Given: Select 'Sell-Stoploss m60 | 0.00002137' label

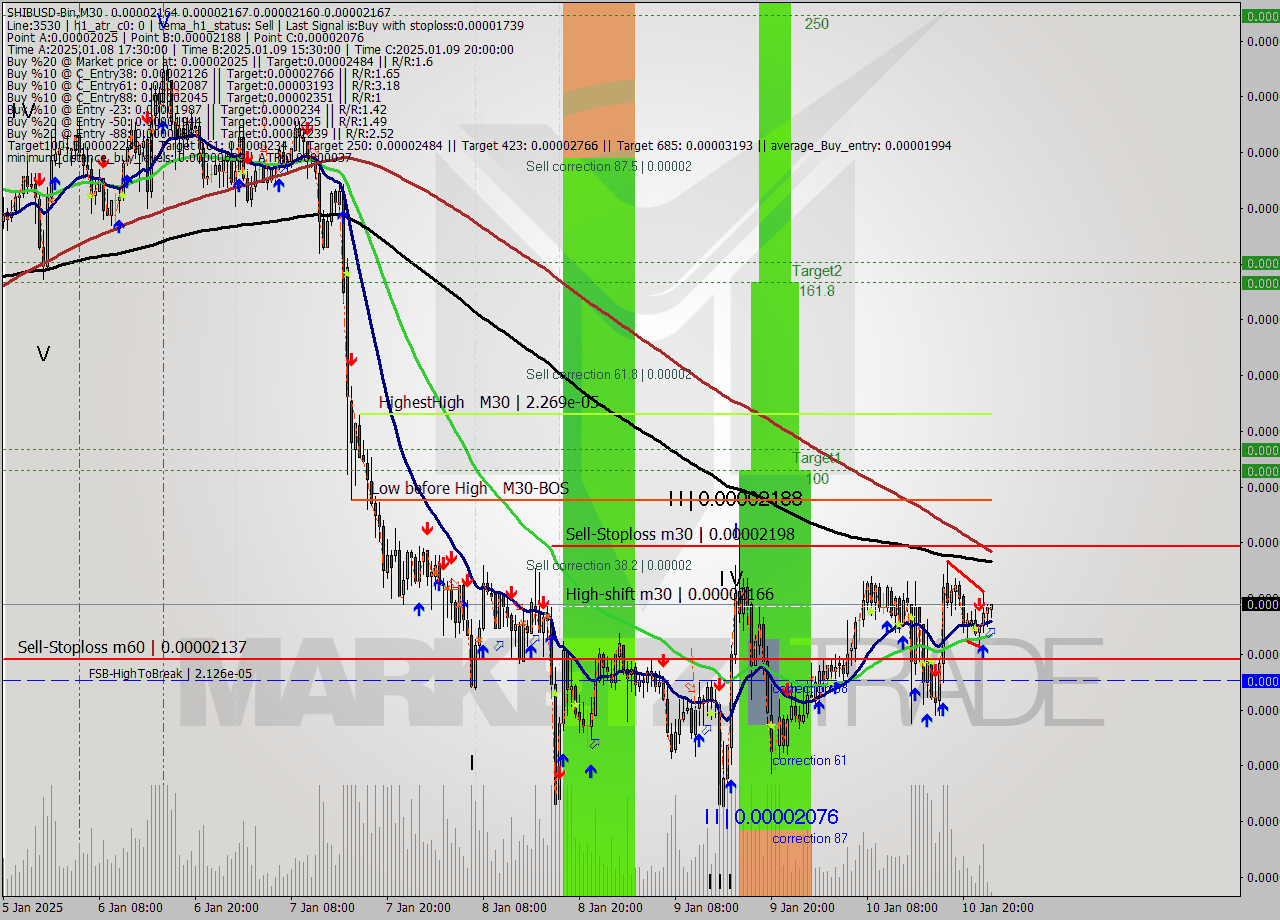Looking at the screenshot, I should point(132,648).
